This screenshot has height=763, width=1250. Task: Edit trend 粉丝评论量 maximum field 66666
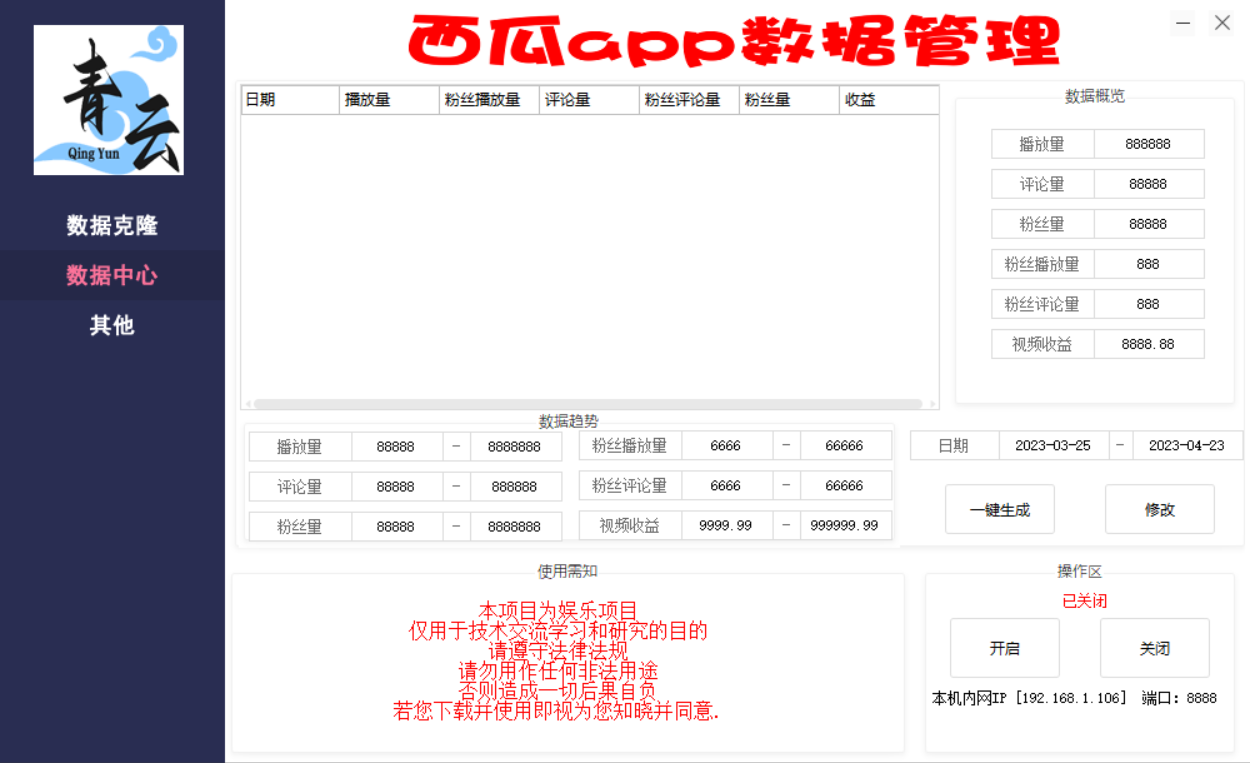pyautogui.click(x=845, y=486)
